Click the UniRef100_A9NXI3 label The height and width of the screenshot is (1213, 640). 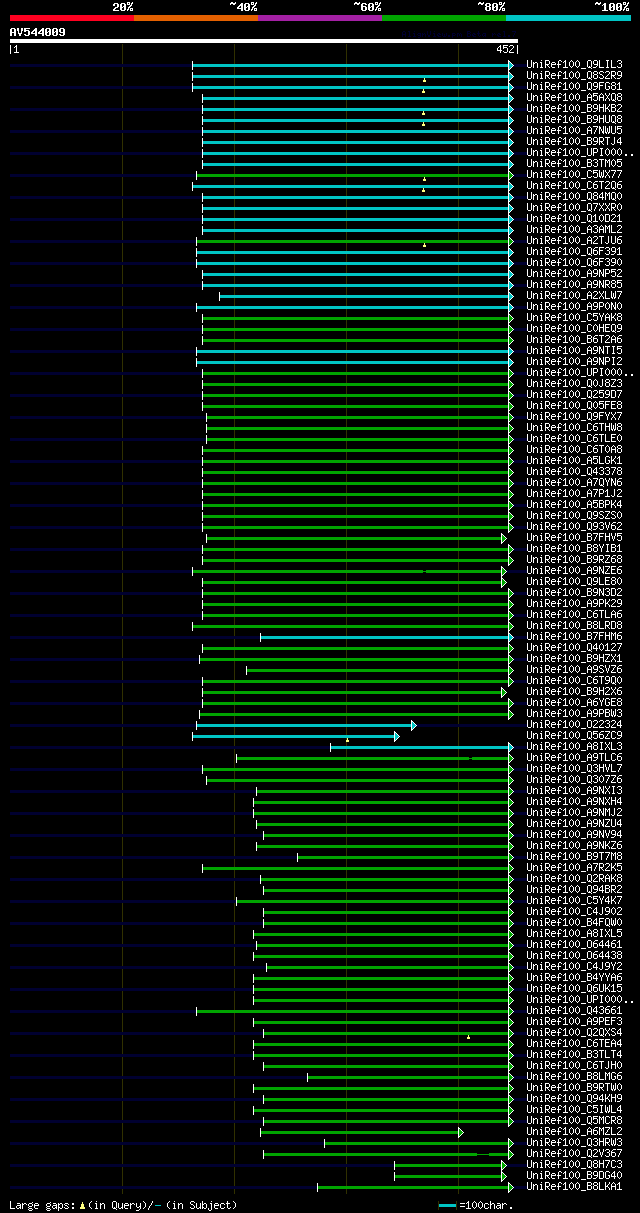point(574,790)
